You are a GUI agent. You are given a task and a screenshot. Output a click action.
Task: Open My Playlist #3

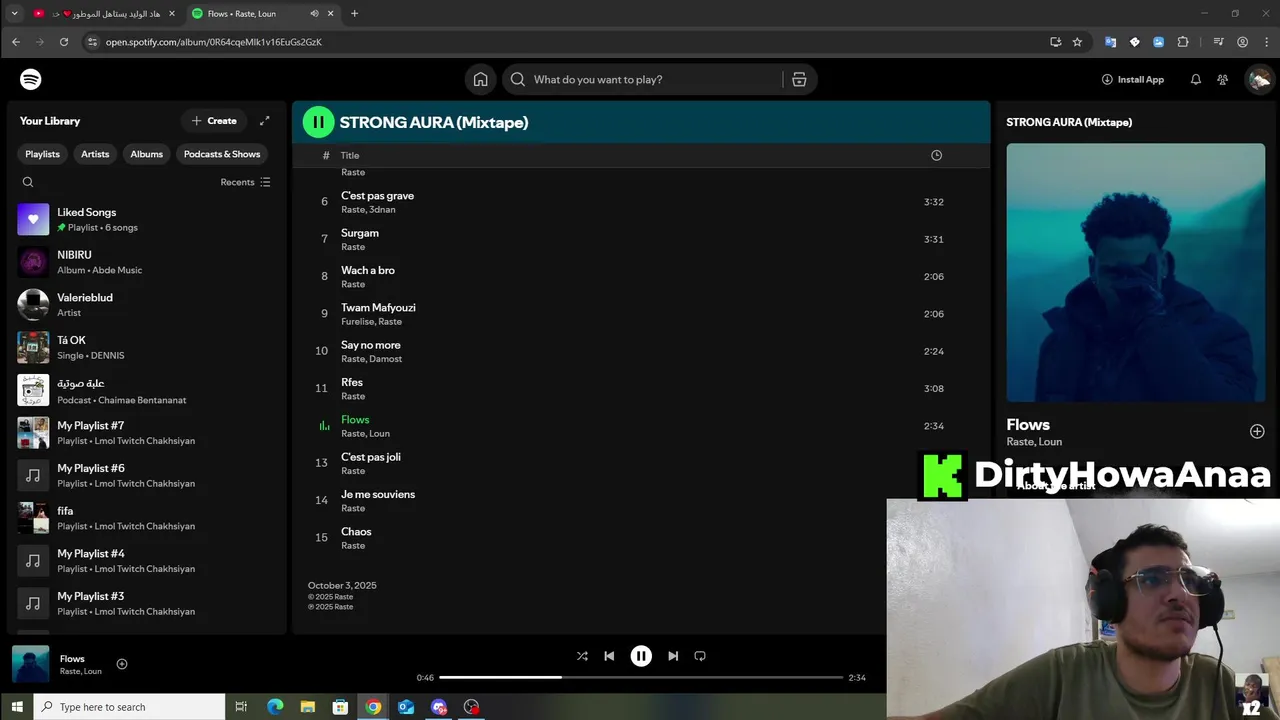click(145, 603)
